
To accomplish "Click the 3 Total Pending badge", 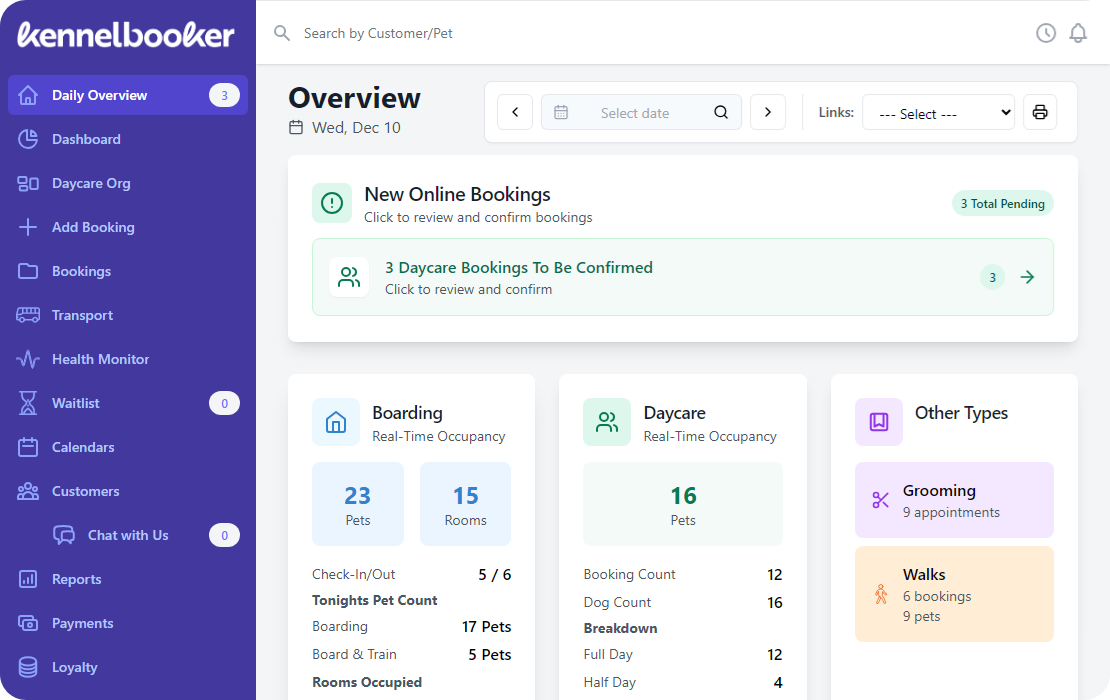I will [x=1002, y=203].
